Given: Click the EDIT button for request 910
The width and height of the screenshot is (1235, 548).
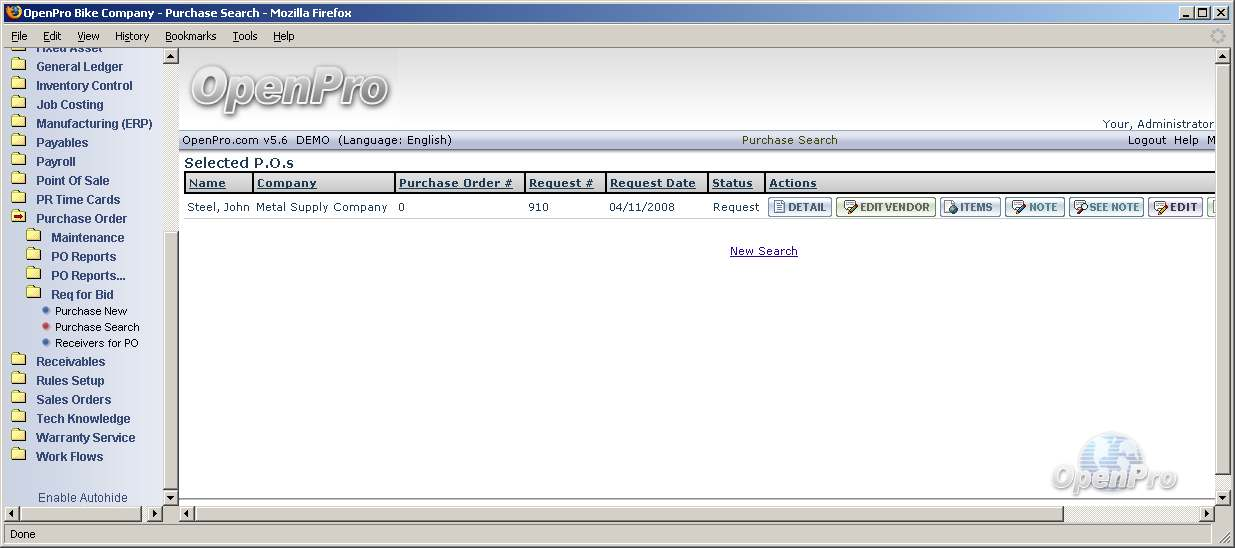Looking at the screenshot, I should point(1175,207).
